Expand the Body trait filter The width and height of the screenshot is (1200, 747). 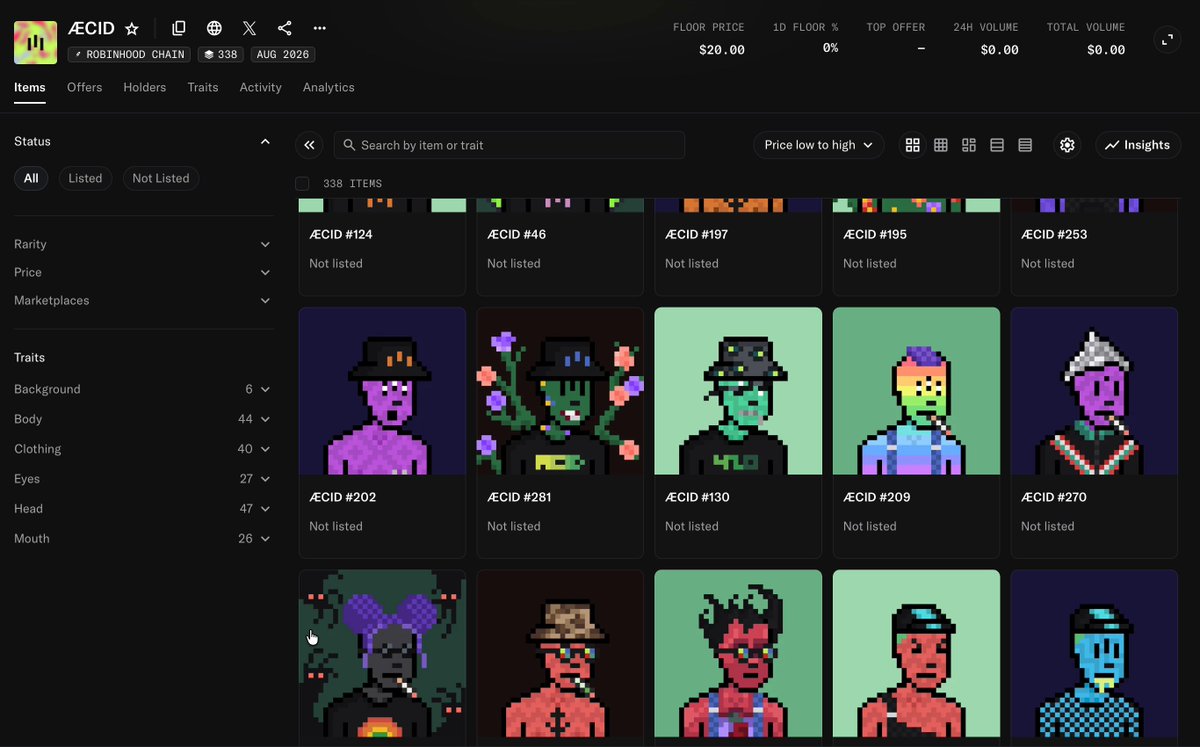click(142, 419)
